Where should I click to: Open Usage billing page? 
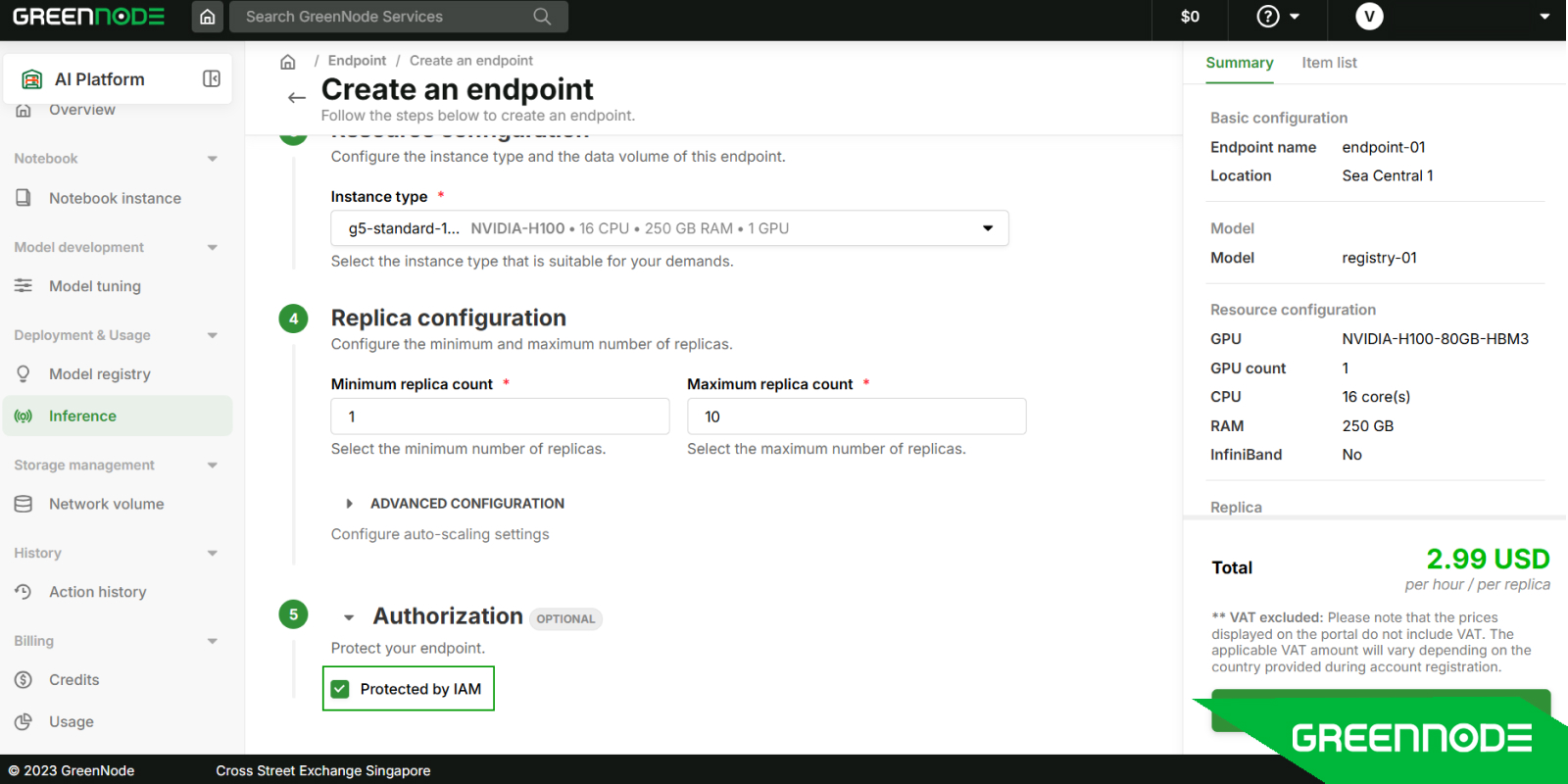tap(72, 721)
